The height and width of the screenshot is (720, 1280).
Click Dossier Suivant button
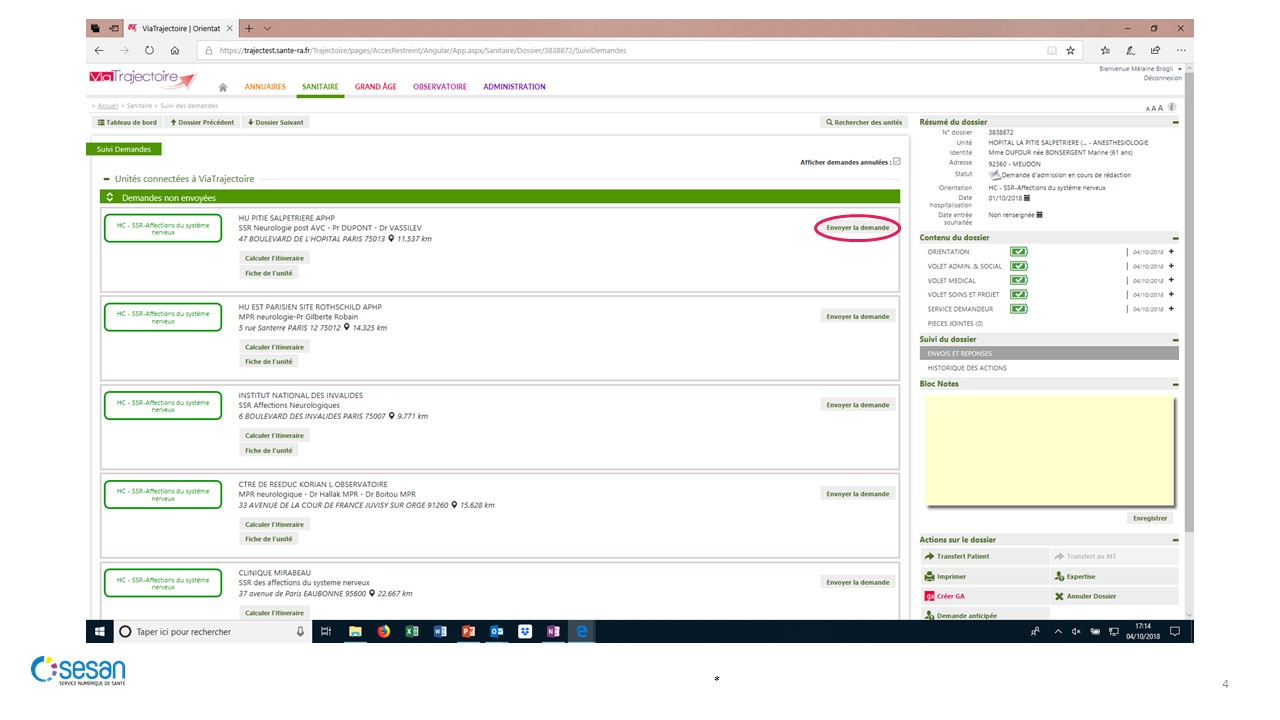tap(275, 122)
